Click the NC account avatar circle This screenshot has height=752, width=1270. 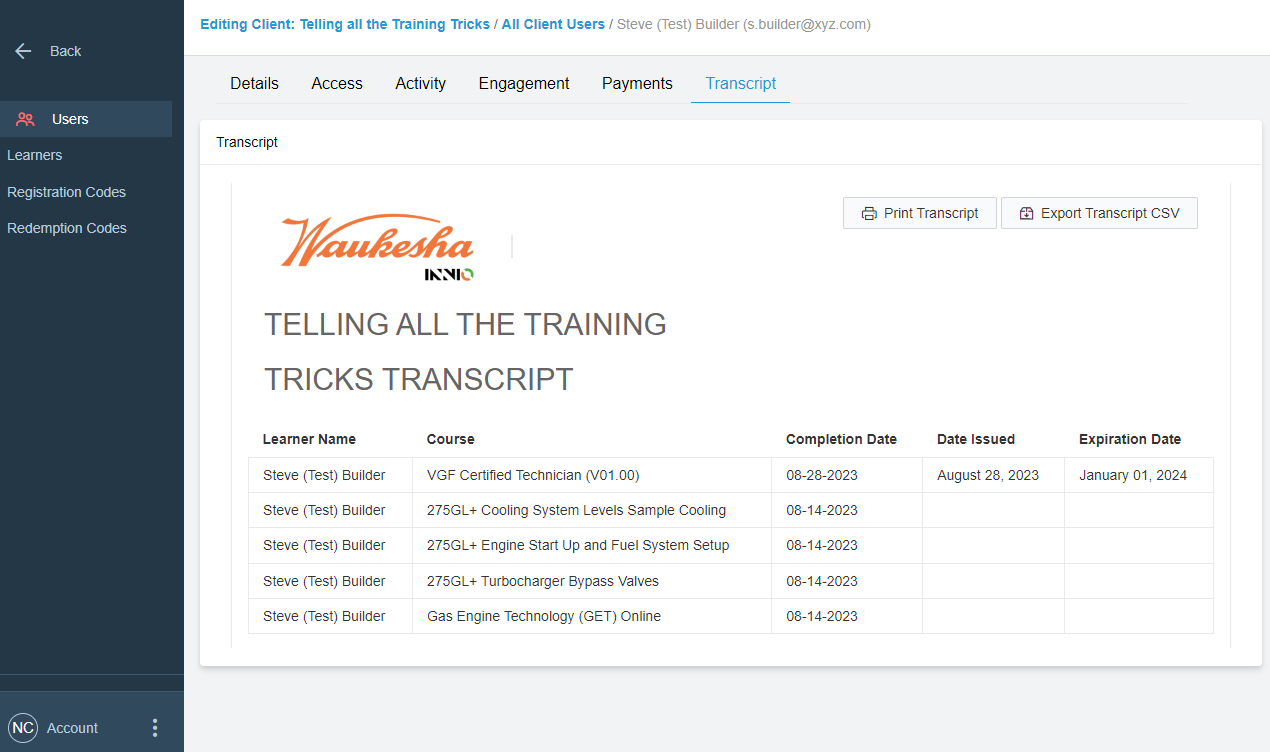pos(23,728)
